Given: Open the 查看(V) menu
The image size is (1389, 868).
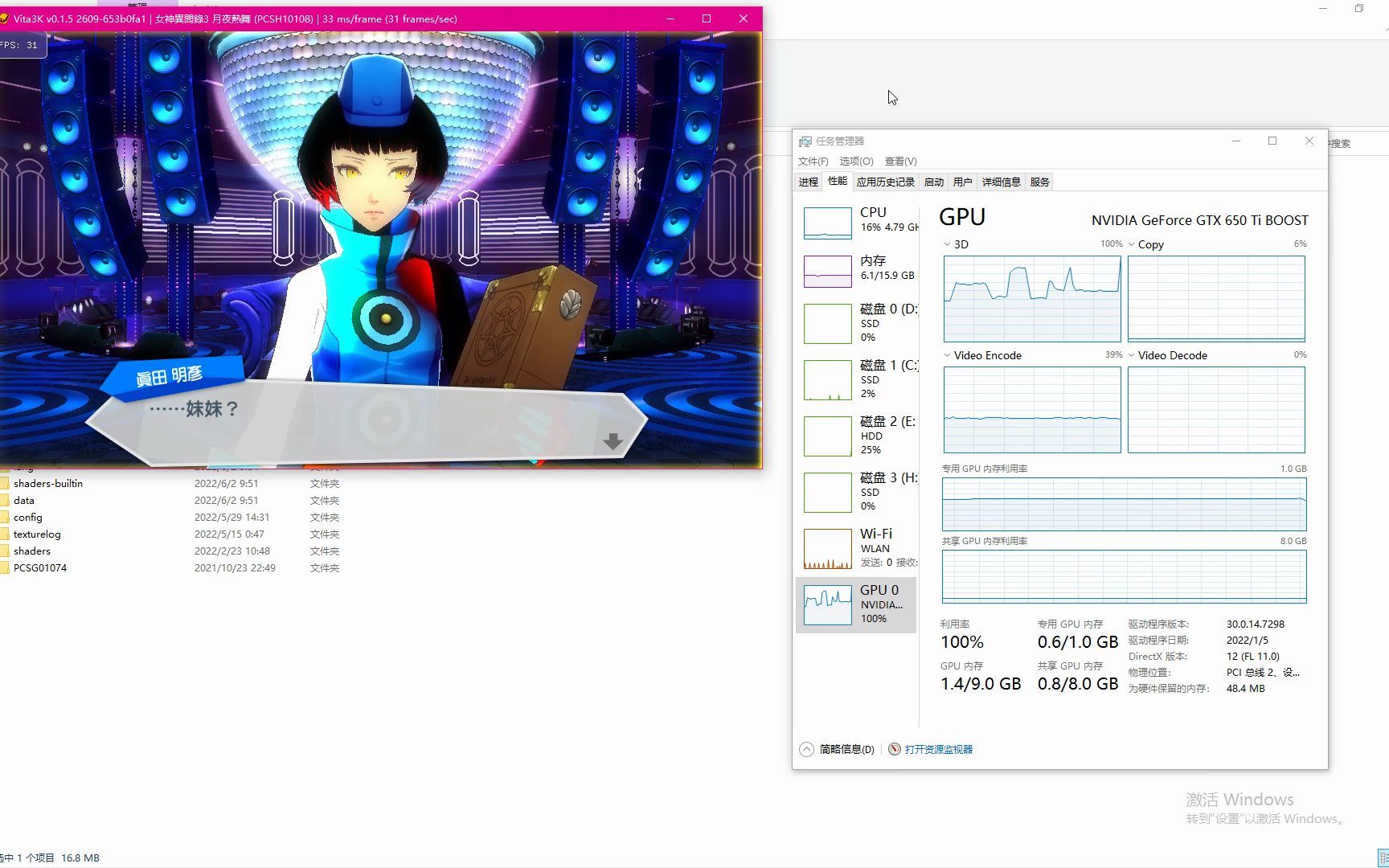Looking at the screenshot, I should [900, 162].
